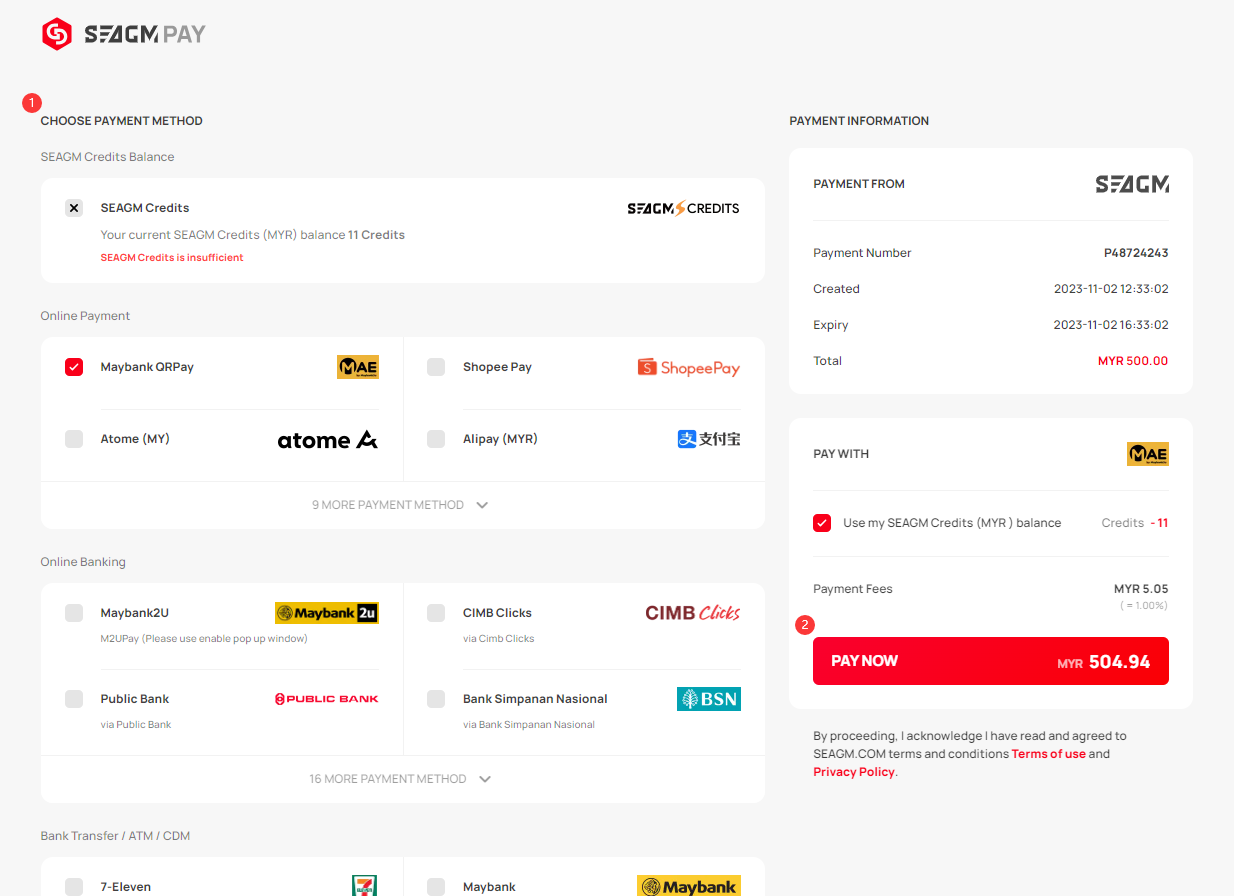The height and width of the screenshot is (896, 1234).
Task: Click the CIMB Clicks logo
Action: (x=693, y=613)
